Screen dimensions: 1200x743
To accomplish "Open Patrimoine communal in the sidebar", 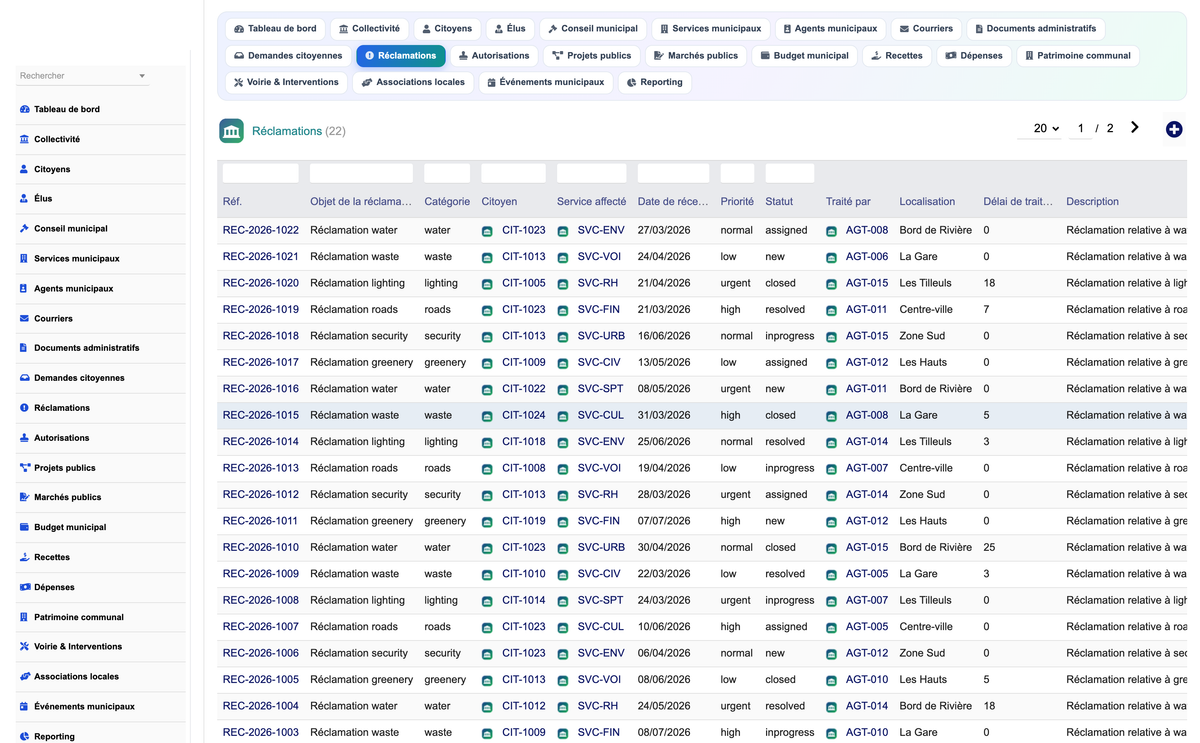I will click(x=78, y=617).
